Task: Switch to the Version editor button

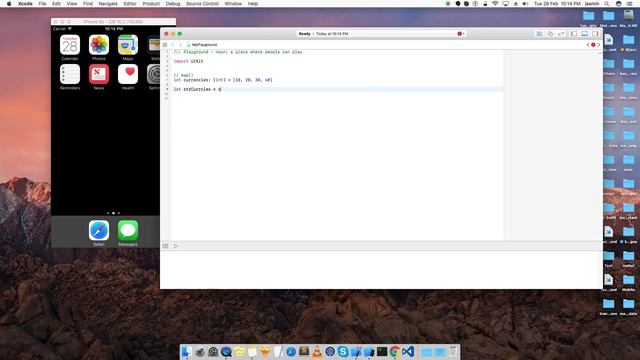Action: [561, 34]
